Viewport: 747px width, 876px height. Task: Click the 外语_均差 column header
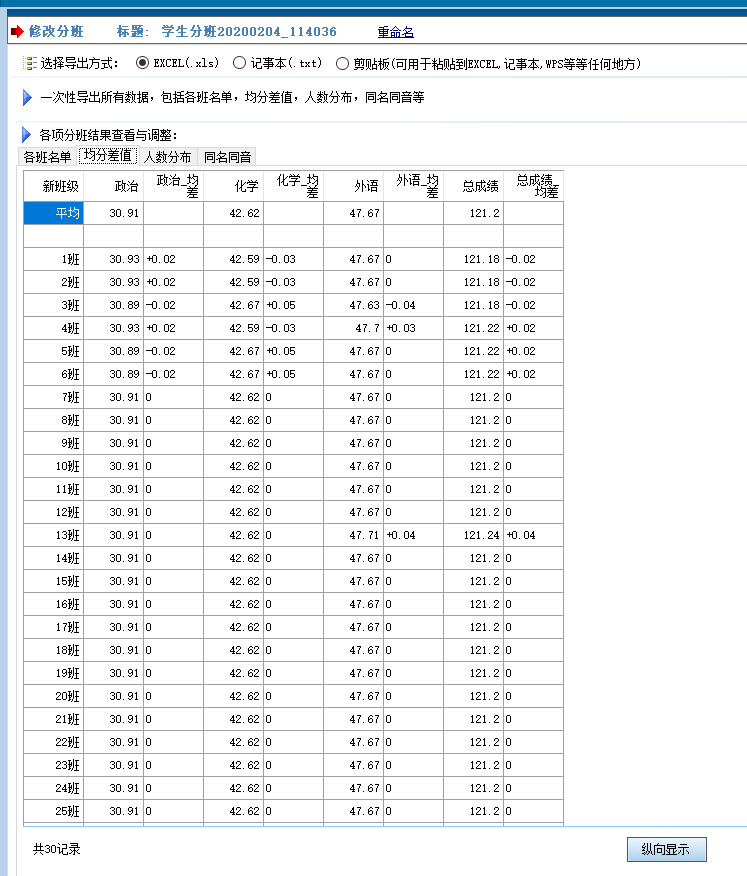click(416, 186)
